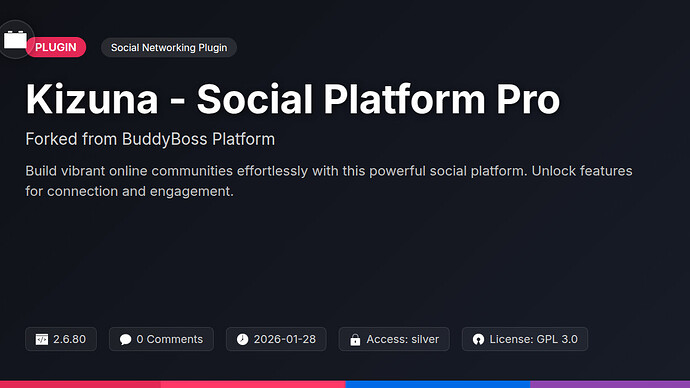The width and height of the screenshot is (690, 388).
Task: Click the lock icon for access
Action: tap(355, 340)
